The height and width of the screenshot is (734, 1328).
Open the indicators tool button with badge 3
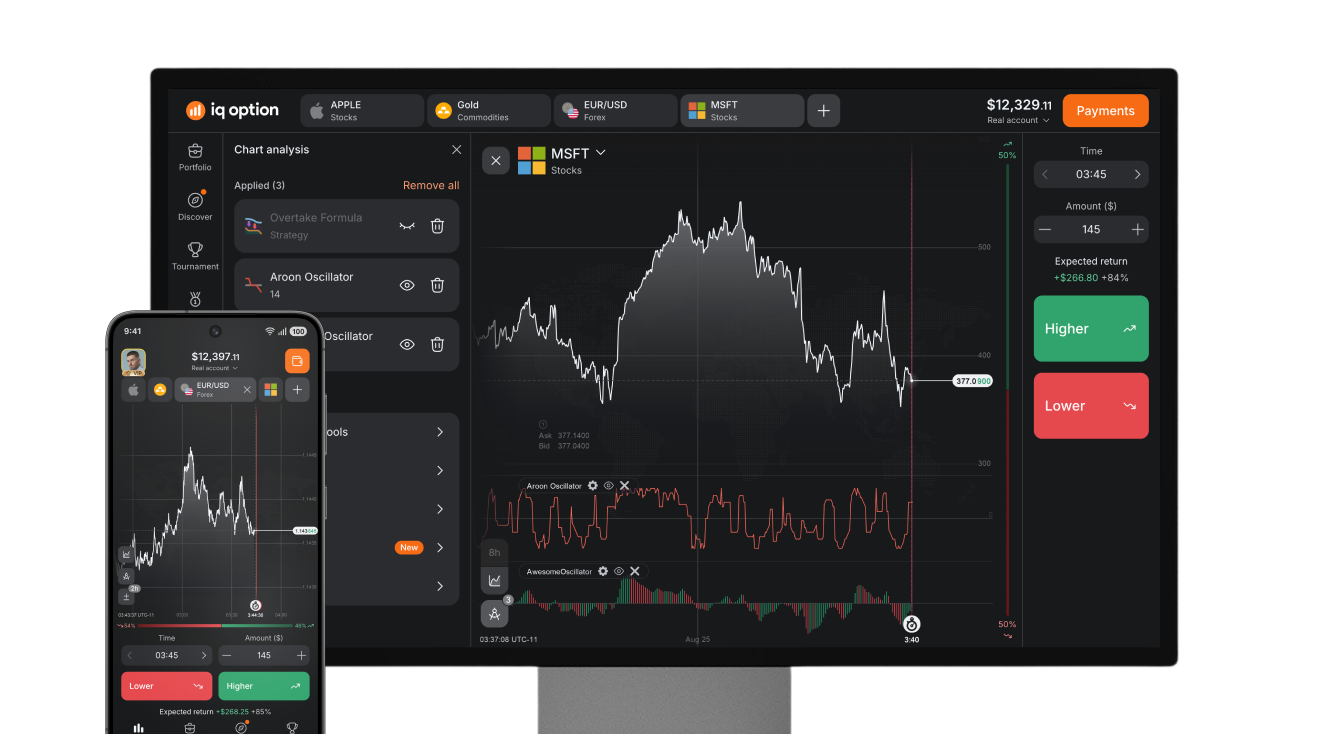click(494, 614)
